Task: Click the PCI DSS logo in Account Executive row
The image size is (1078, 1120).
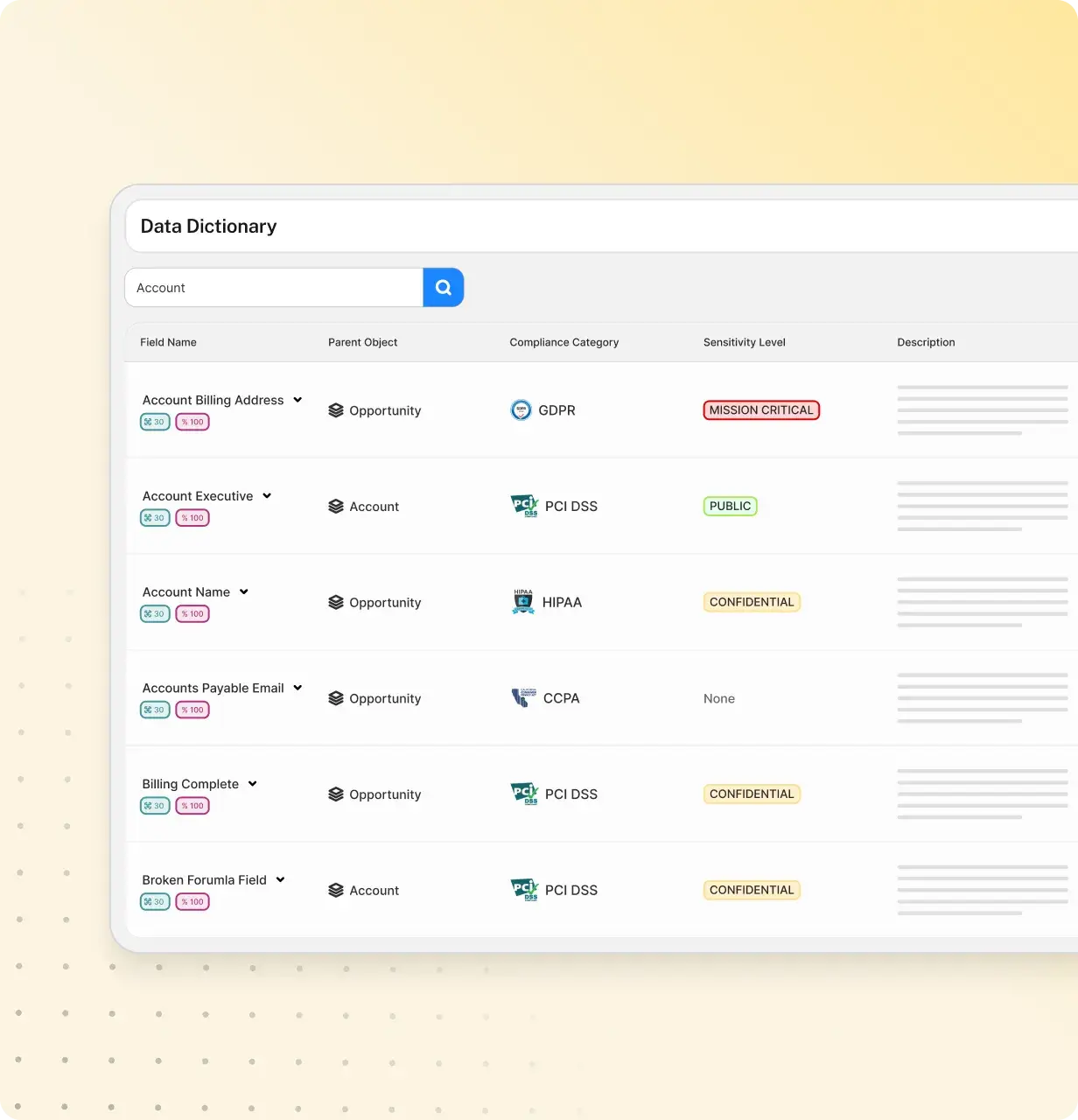Action: tap(524, 506)
